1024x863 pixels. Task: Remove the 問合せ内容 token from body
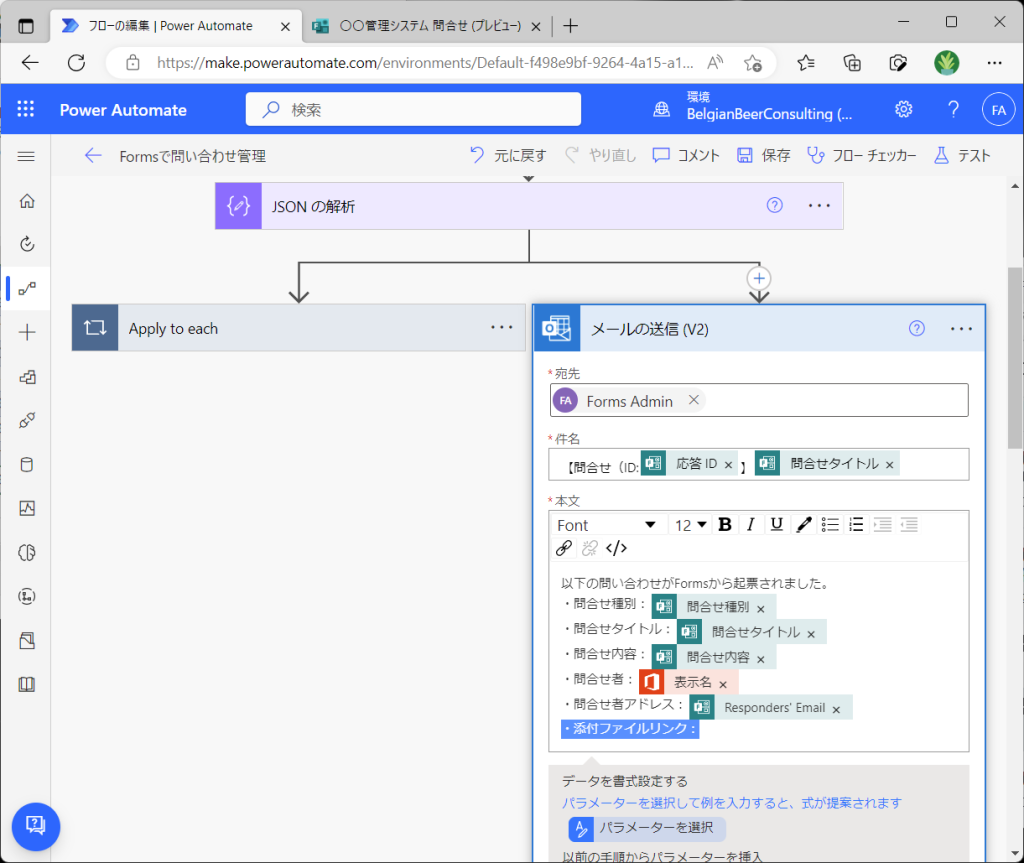pos(761,659)
